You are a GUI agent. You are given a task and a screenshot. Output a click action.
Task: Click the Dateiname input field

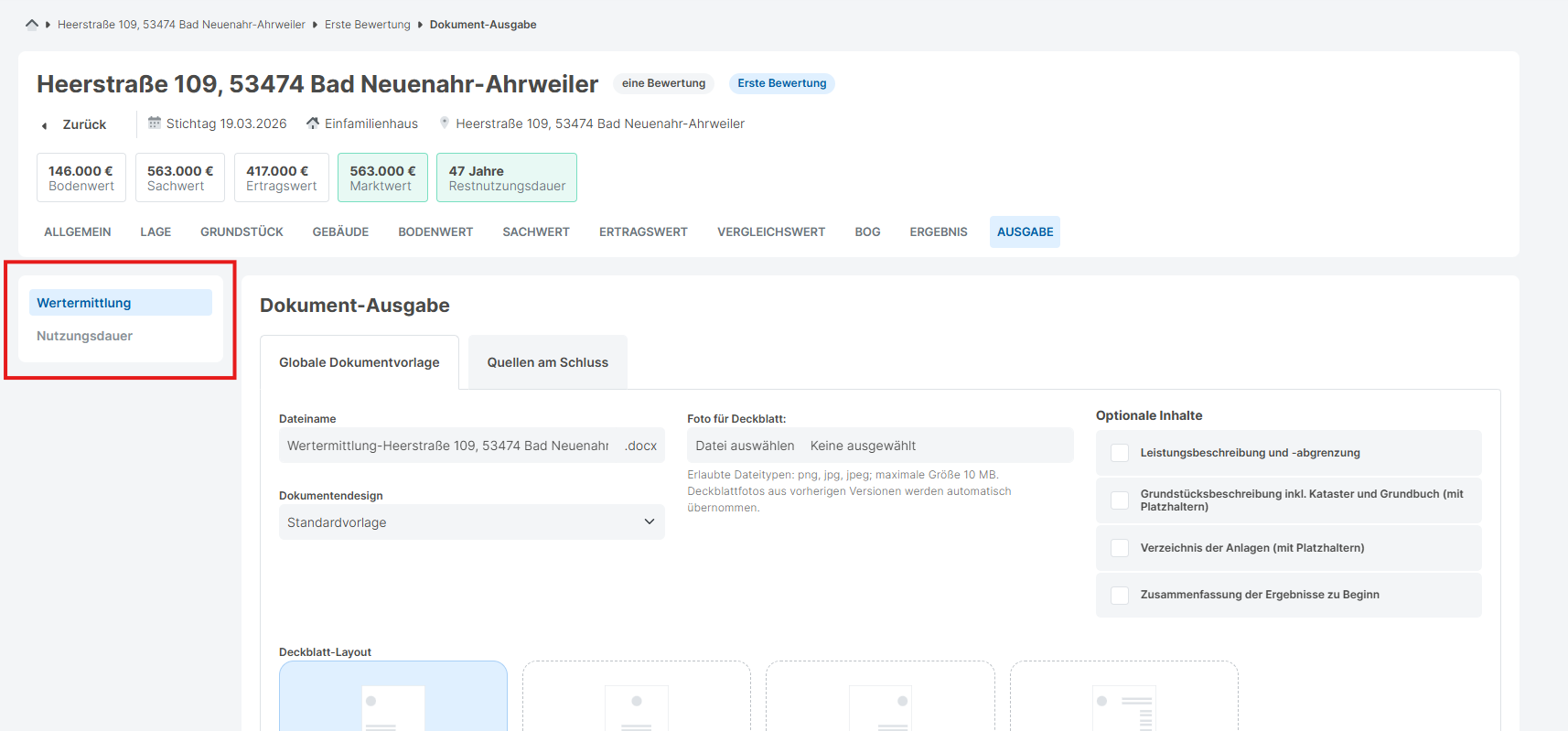click(448, 446)
